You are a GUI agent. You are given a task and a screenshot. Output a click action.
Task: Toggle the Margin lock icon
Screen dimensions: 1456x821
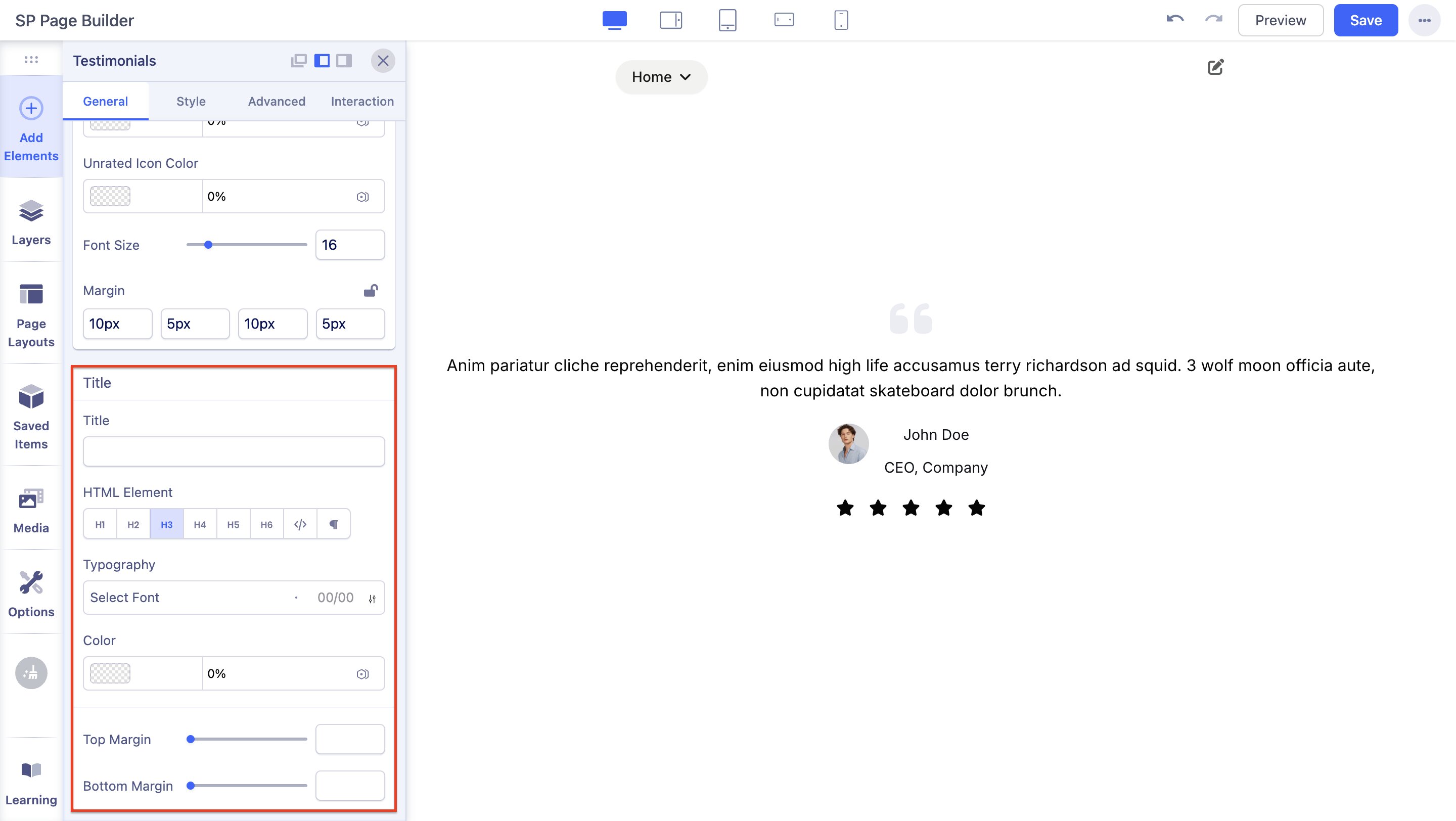click(371, 290)
